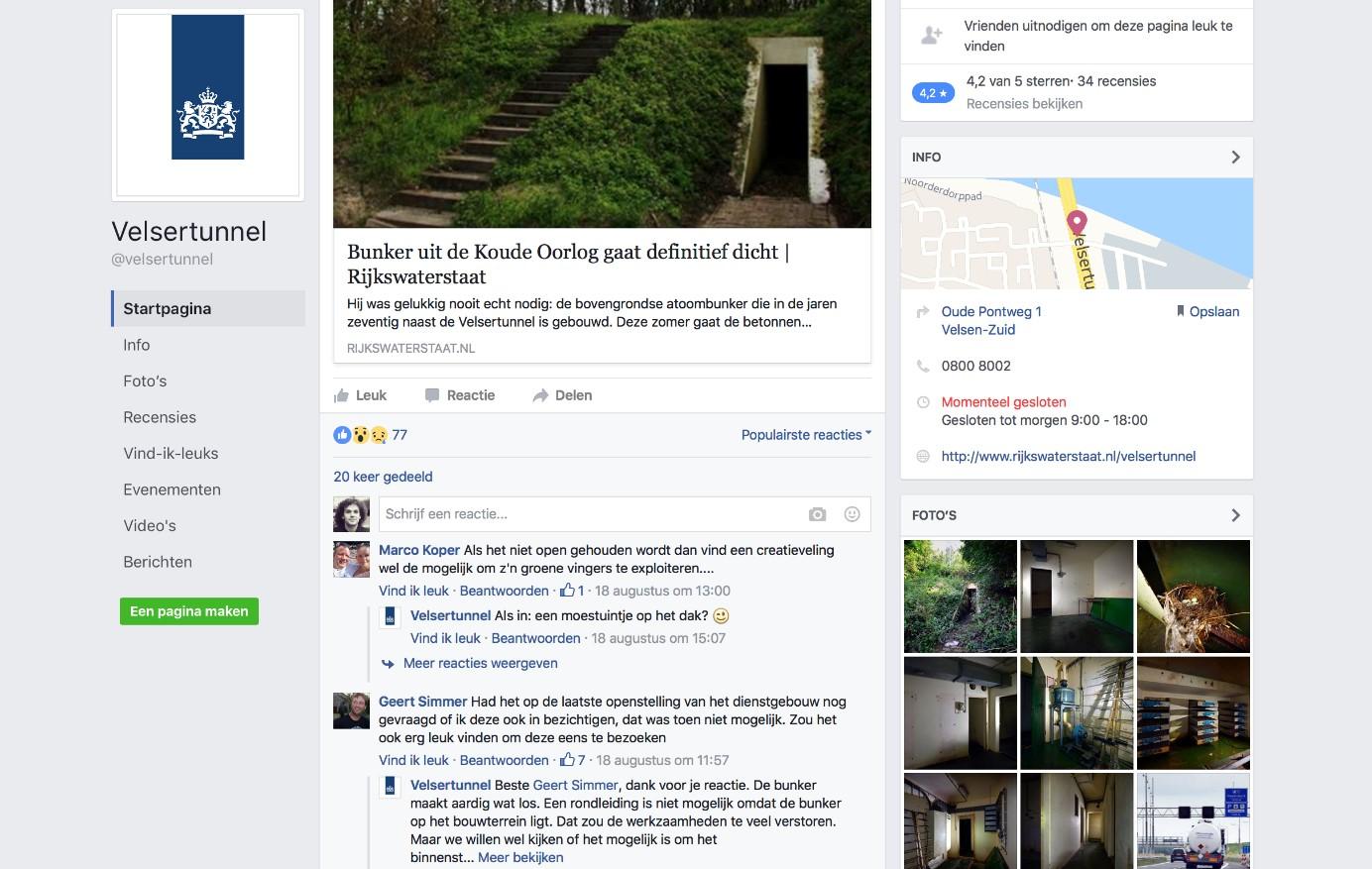1372x869 pixels.
Task: Go to Evenementen in the page menu
Action: (171, 489)
